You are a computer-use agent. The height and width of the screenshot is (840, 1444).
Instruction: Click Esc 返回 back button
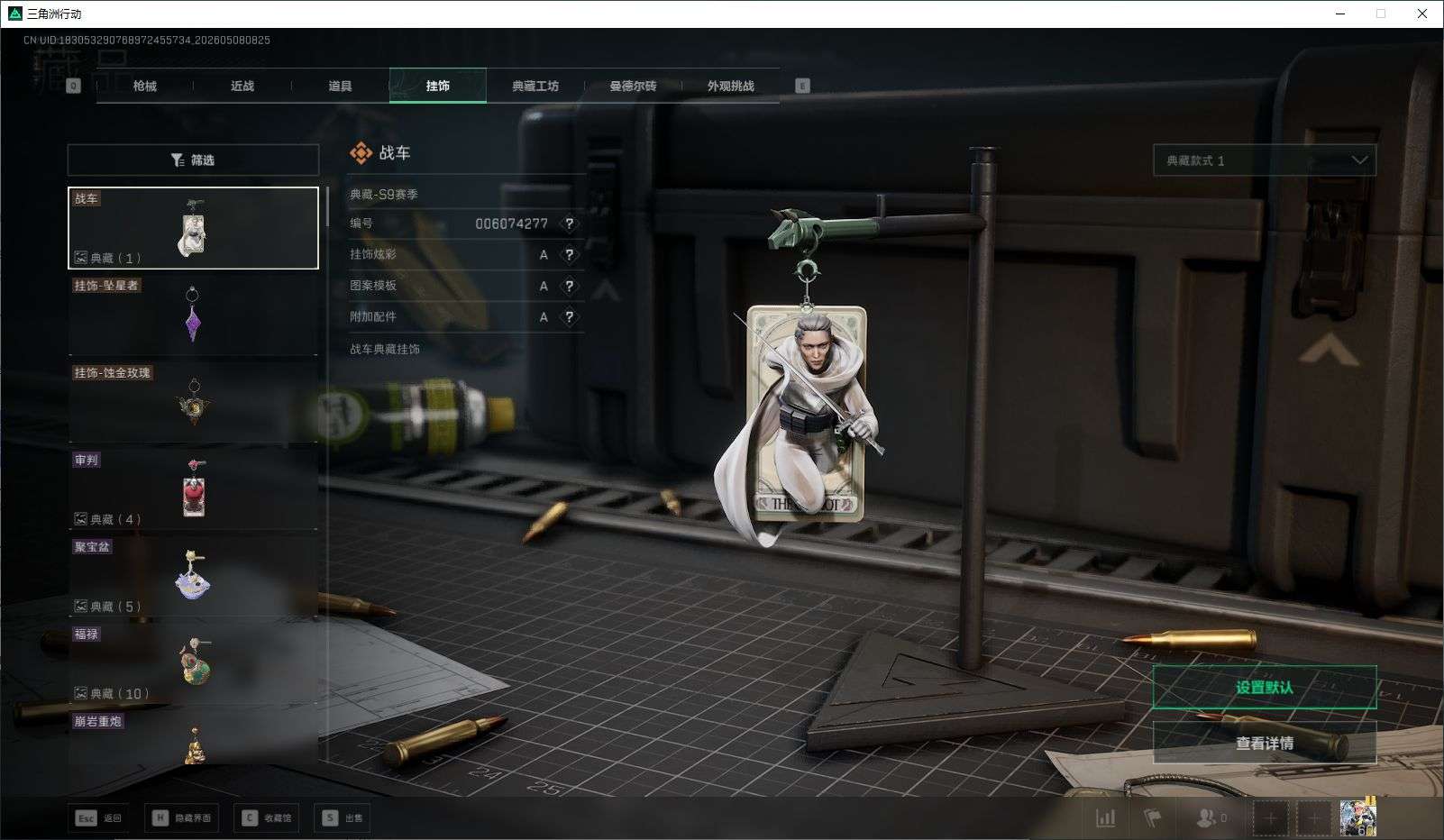point(98,817)
